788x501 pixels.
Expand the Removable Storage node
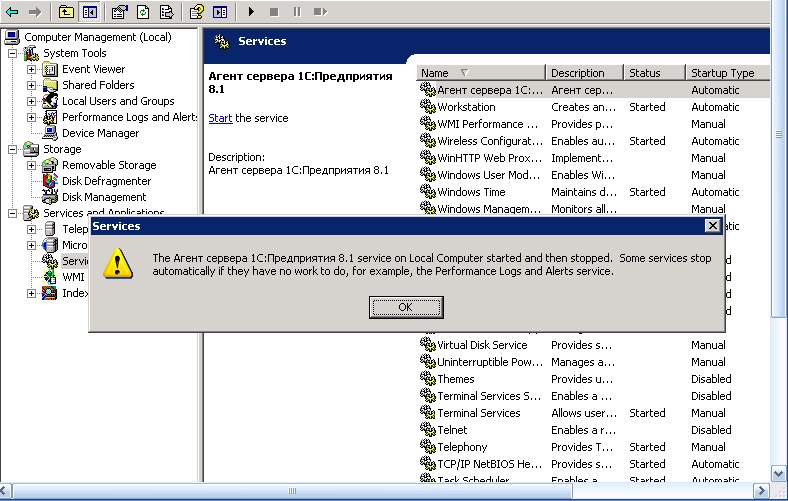pyautogui.click(x=31, y=165)
